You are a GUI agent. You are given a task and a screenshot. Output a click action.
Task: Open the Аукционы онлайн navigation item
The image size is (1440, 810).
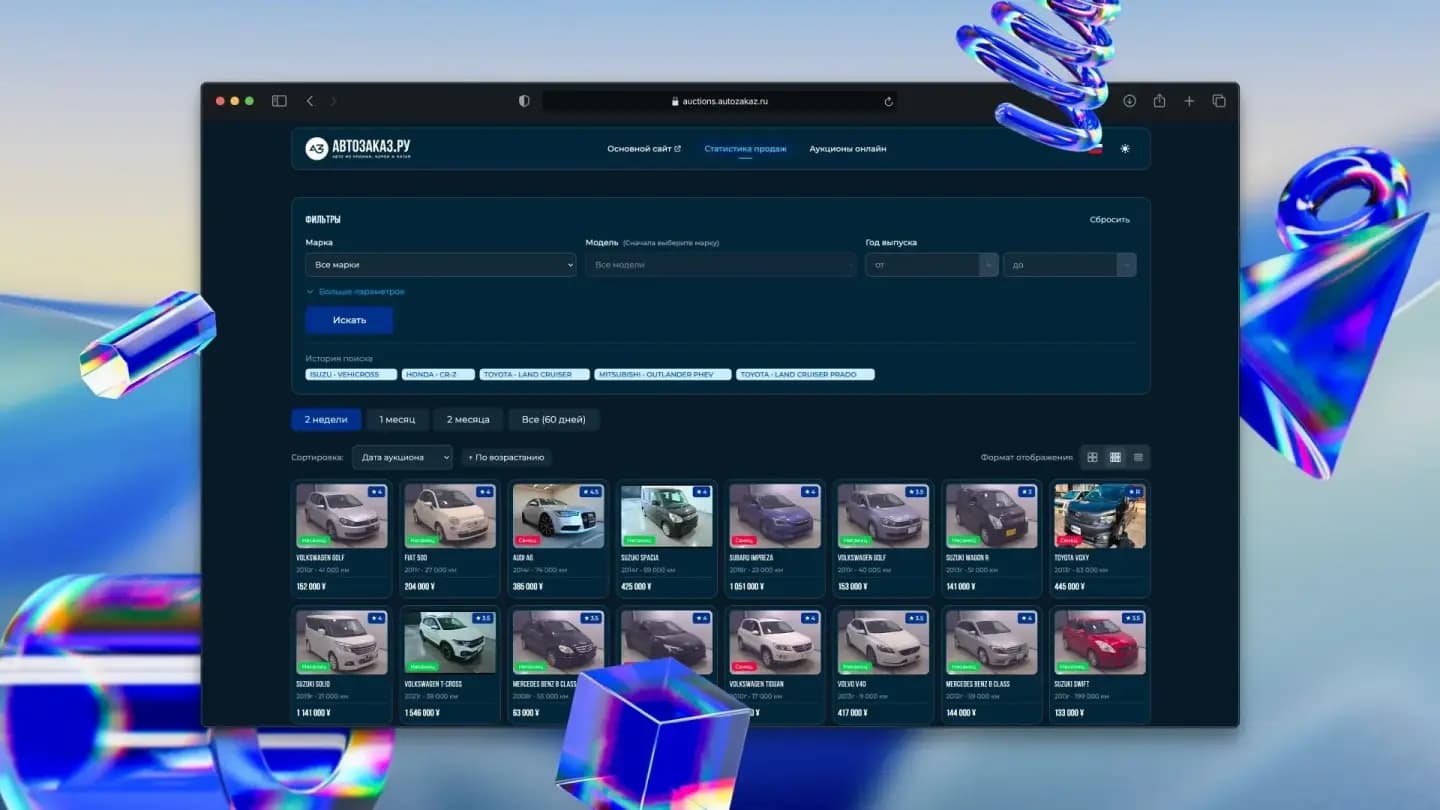pos(847,148)
